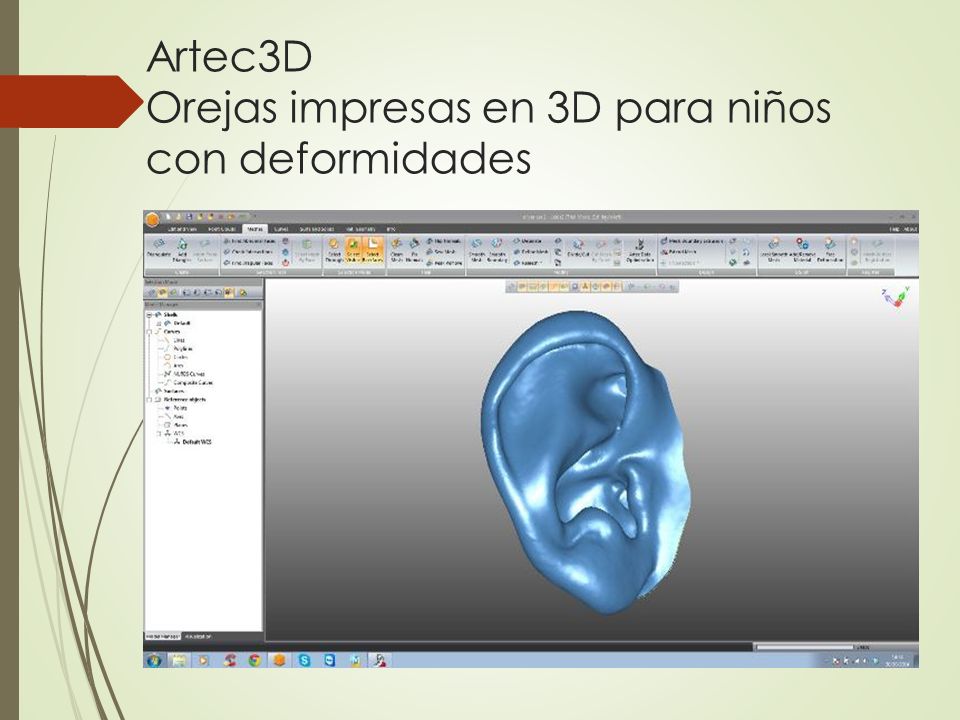Run Check Intersections on the mesh

coord(248,252)
